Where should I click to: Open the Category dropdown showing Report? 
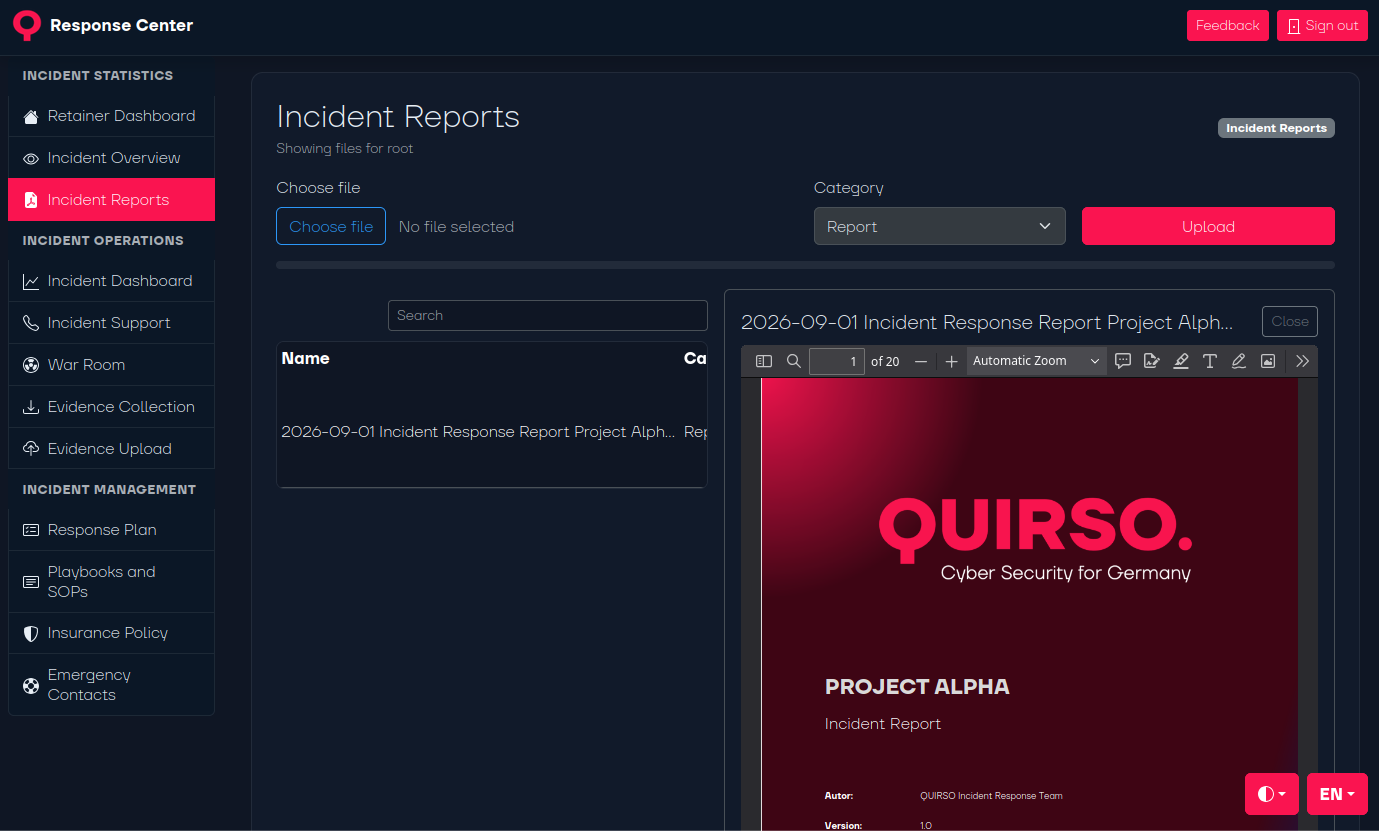point(940,226)
